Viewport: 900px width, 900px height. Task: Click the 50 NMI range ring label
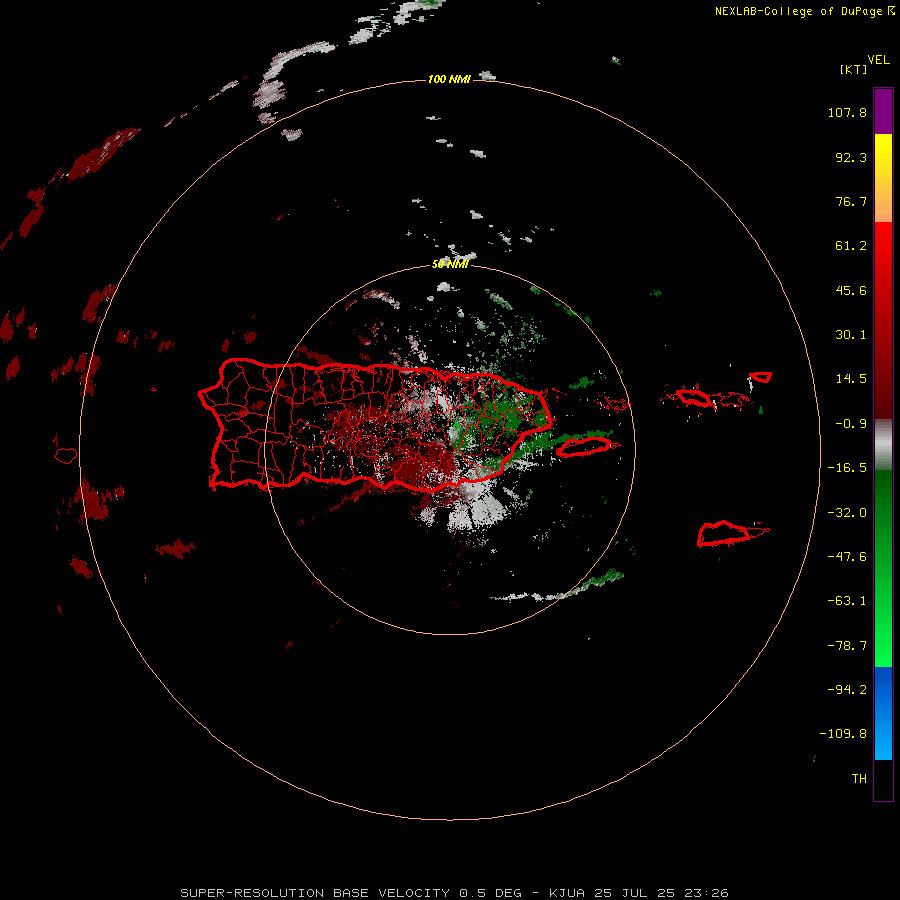click(450, 264)
